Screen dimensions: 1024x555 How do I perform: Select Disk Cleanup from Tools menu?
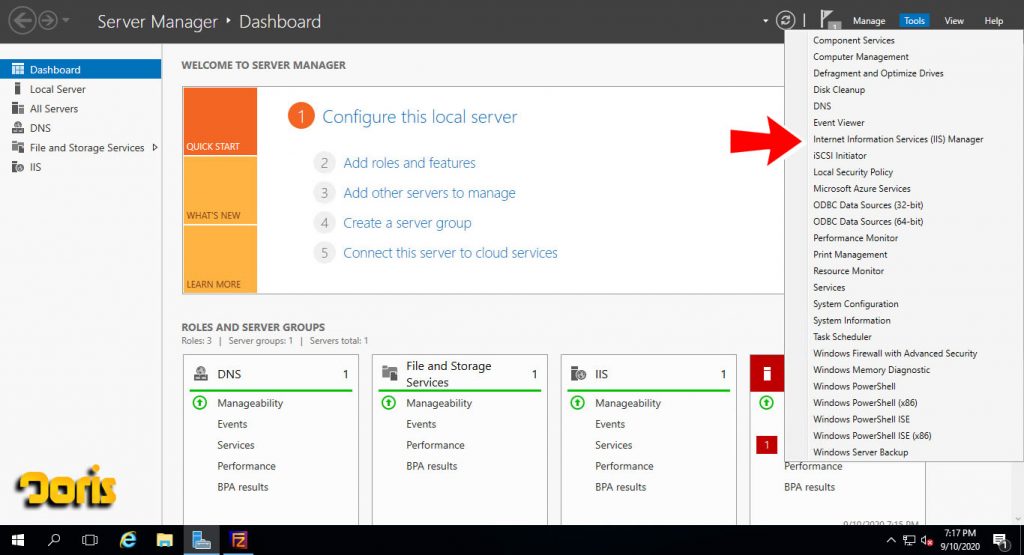pyautogui.click(x=839, y=89)
